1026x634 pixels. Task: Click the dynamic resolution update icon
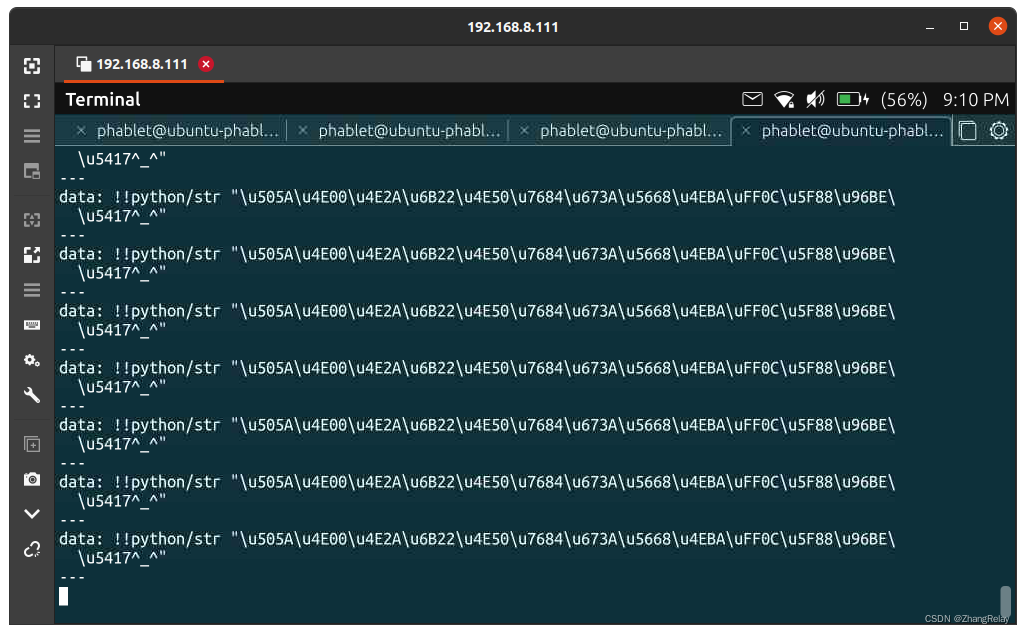point(32,171)
